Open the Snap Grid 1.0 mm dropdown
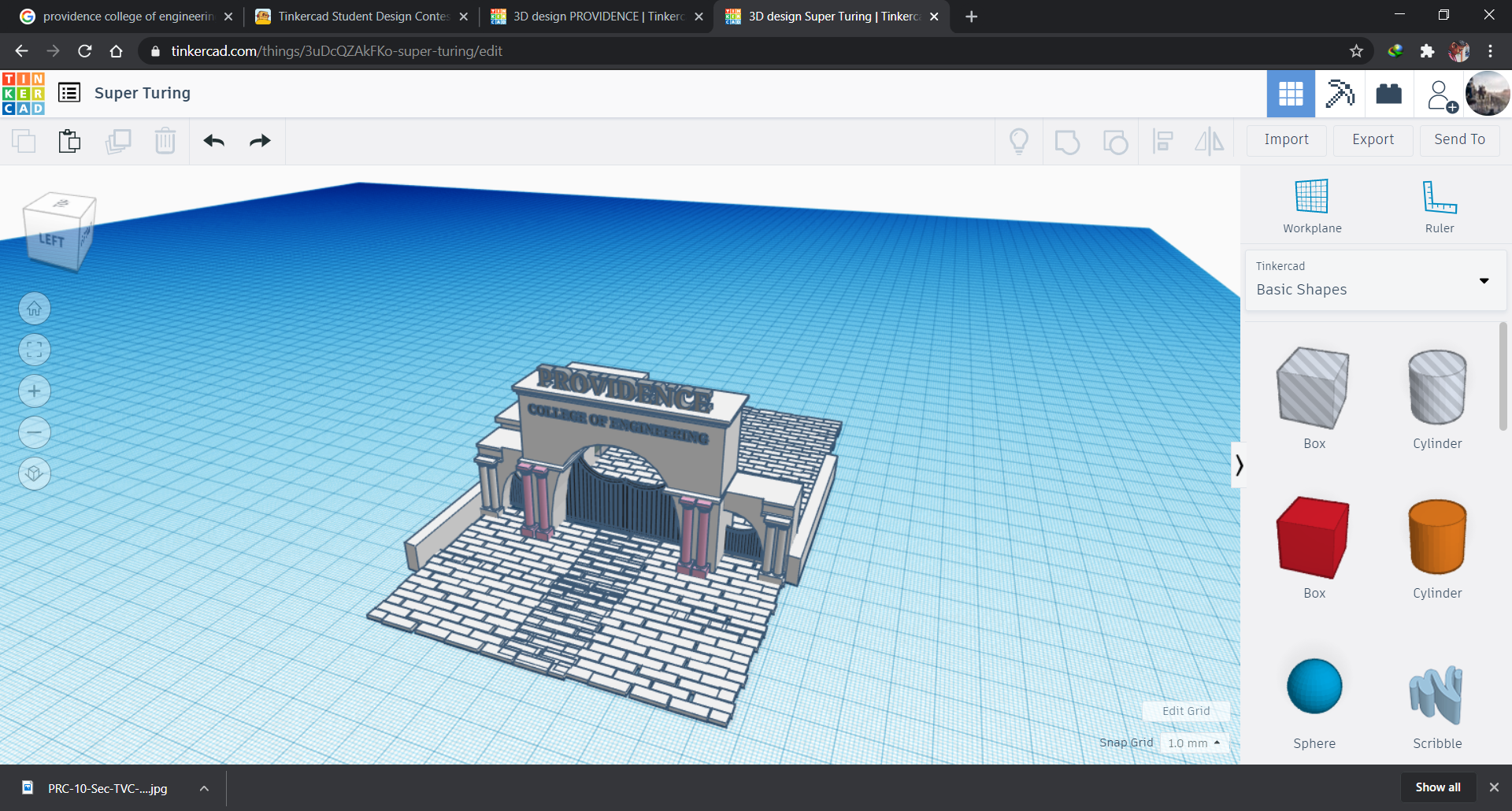The image size is (1512, 811). [1194, 742]
